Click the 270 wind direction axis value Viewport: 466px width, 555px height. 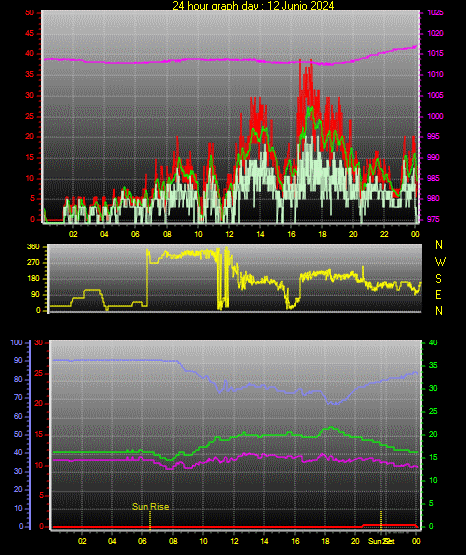point(33,263)
